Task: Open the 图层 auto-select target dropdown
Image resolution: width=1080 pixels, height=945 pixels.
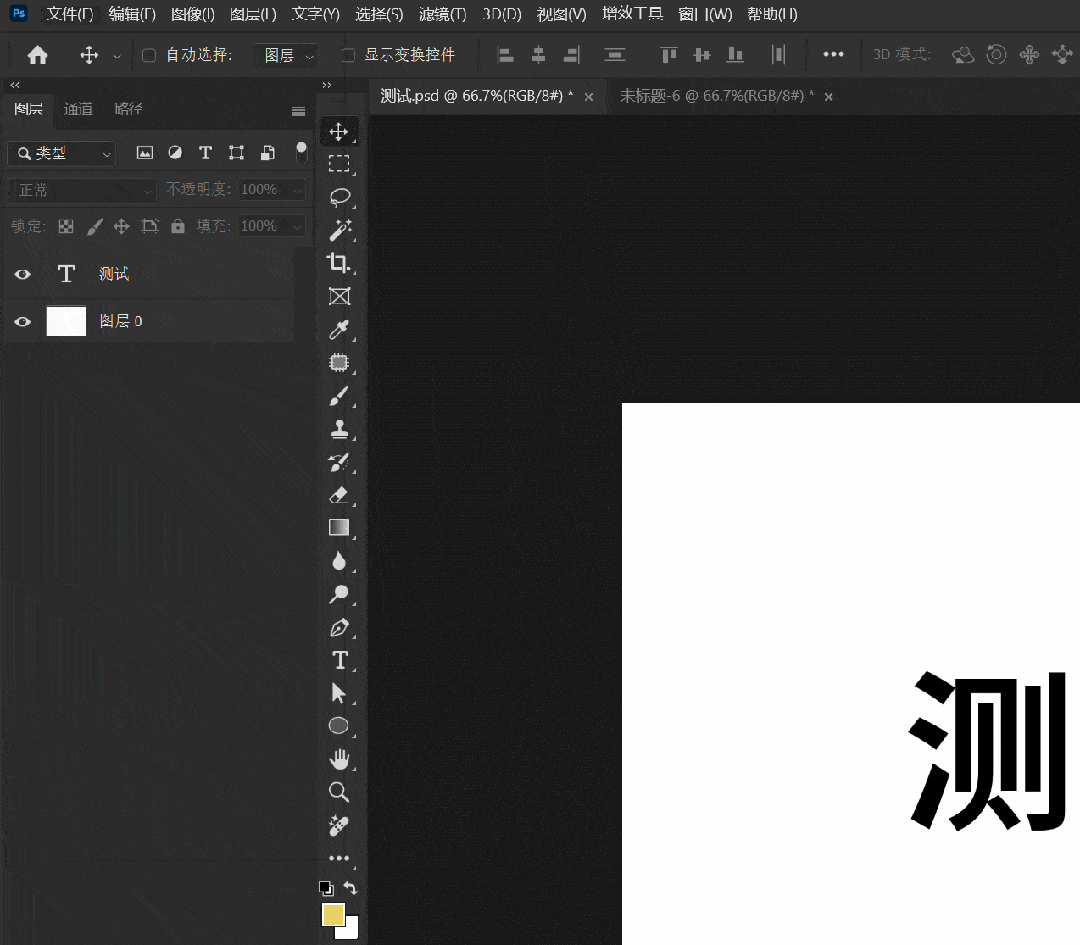Action: (287, 55)
